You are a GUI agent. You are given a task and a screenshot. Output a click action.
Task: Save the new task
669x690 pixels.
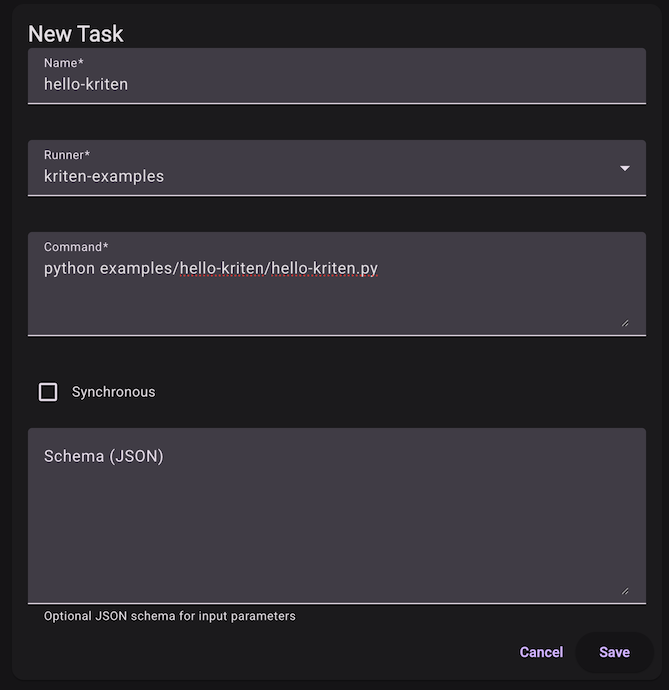[x=614, y=652]
